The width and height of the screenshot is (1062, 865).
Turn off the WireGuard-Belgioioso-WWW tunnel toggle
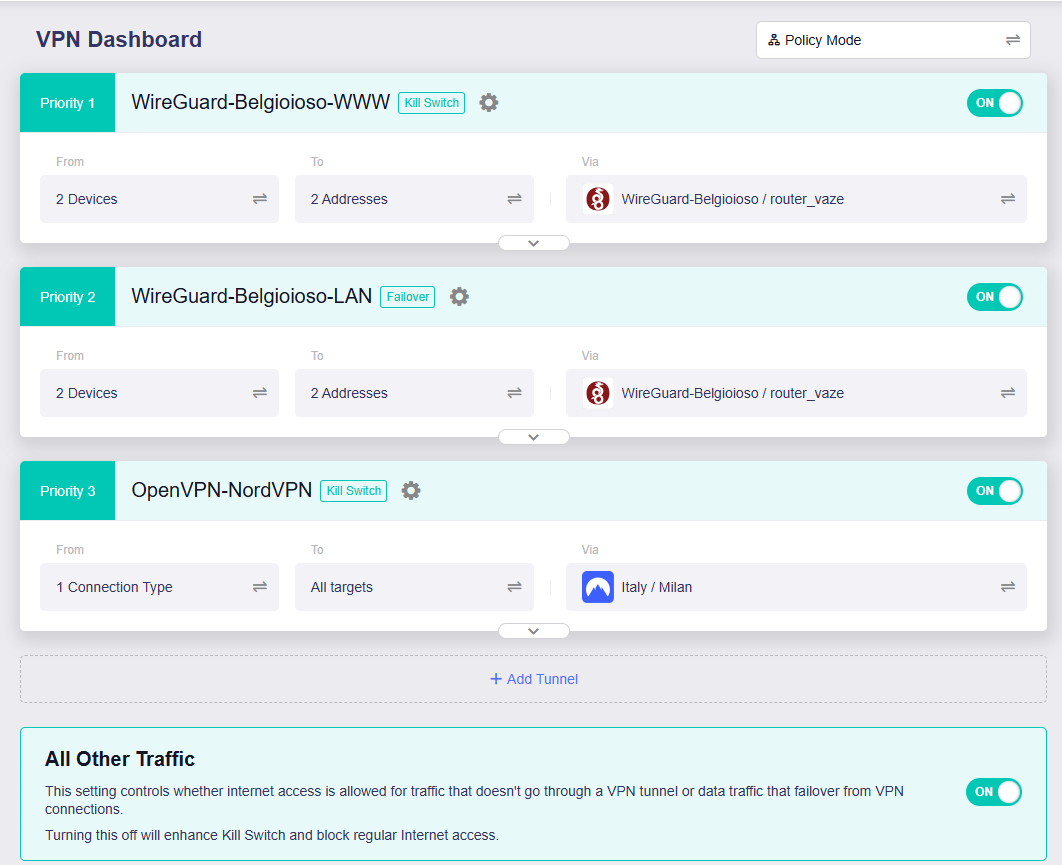[994, 103]
